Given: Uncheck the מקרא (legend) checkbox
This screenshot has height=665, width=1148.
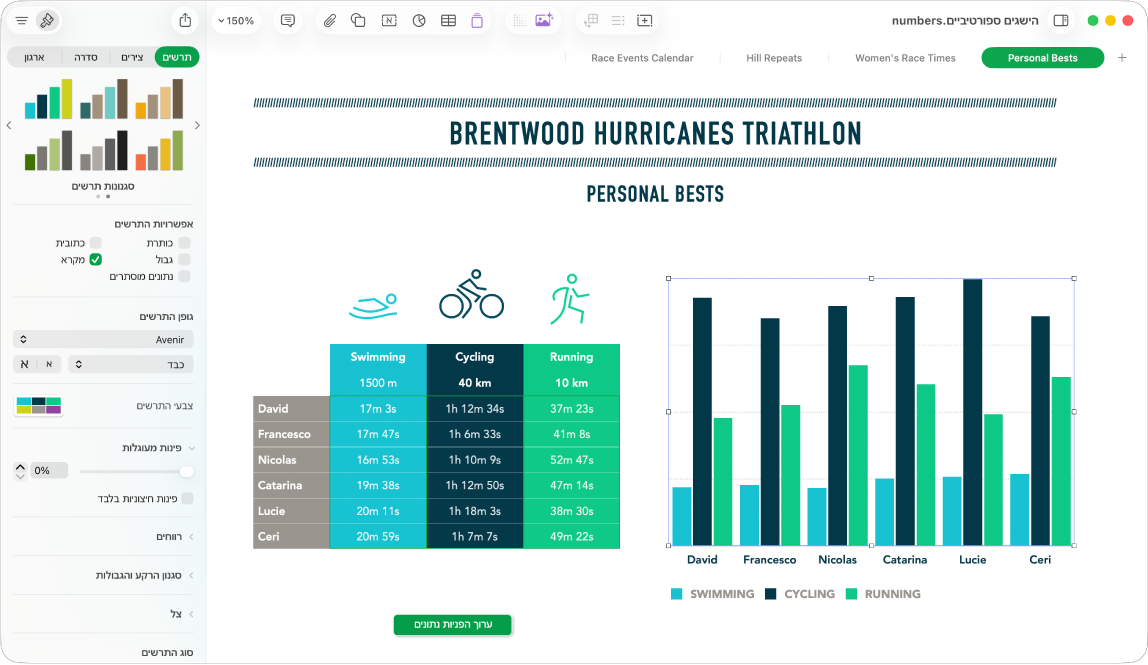Looking at the screenshot, I should click(95, 259).
